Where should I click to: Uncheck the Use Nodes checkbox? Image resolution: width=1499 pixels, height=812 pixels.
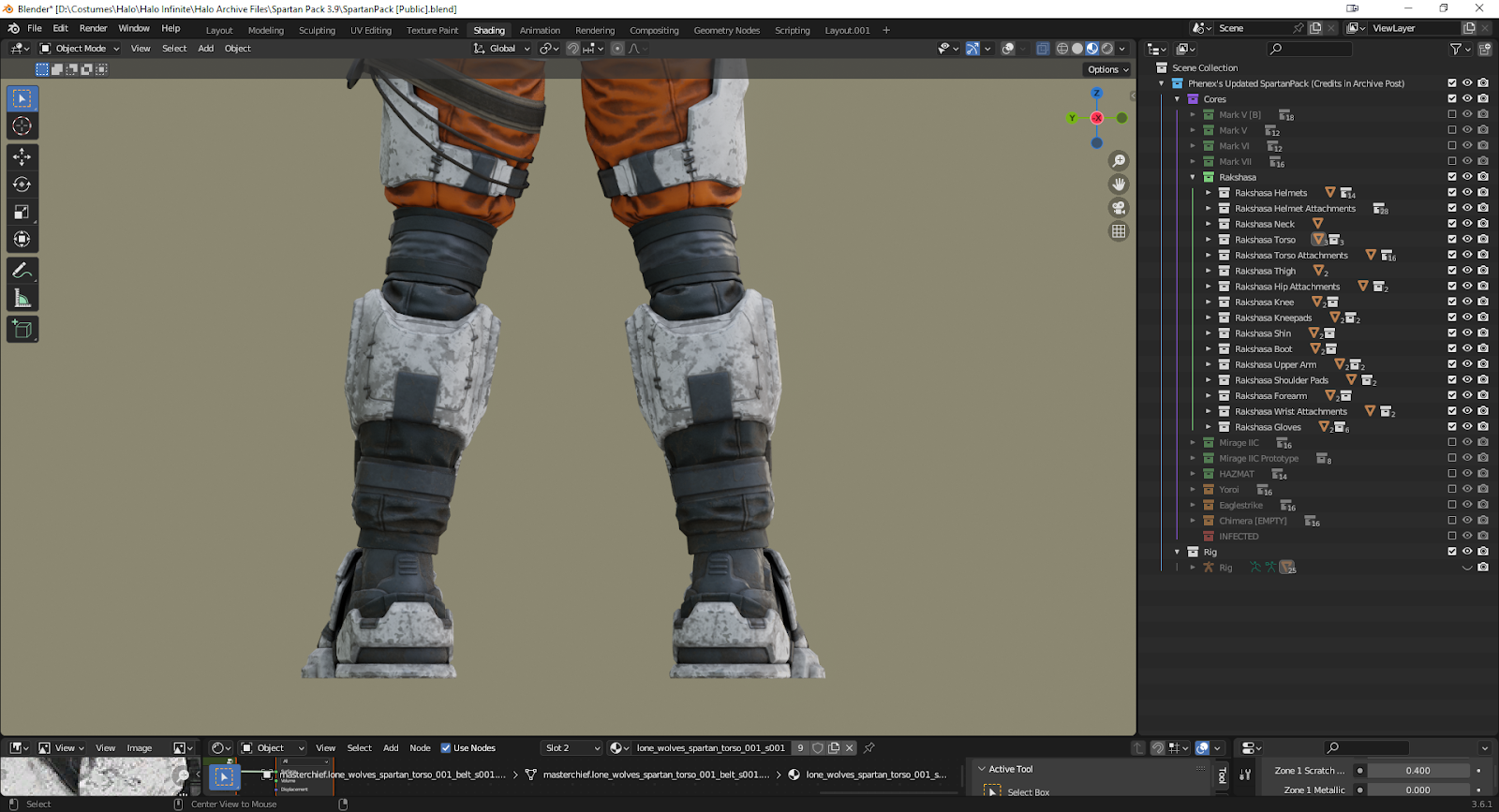click(446, 748)
